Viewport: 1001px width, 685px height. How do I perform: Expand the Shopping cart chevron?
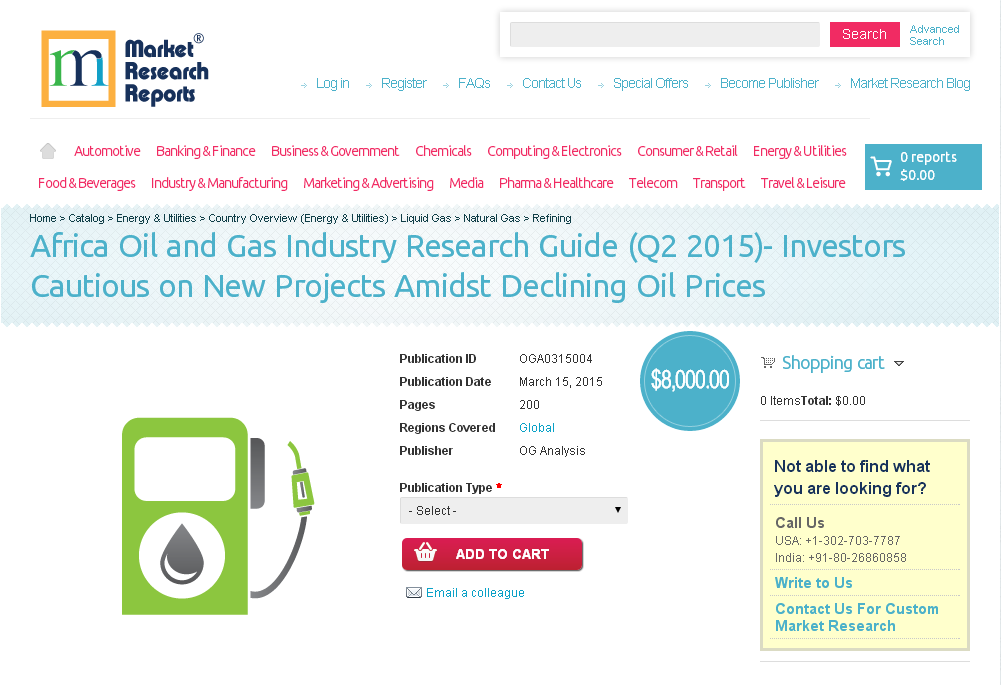pyautogui.click(x=899, y=364)
